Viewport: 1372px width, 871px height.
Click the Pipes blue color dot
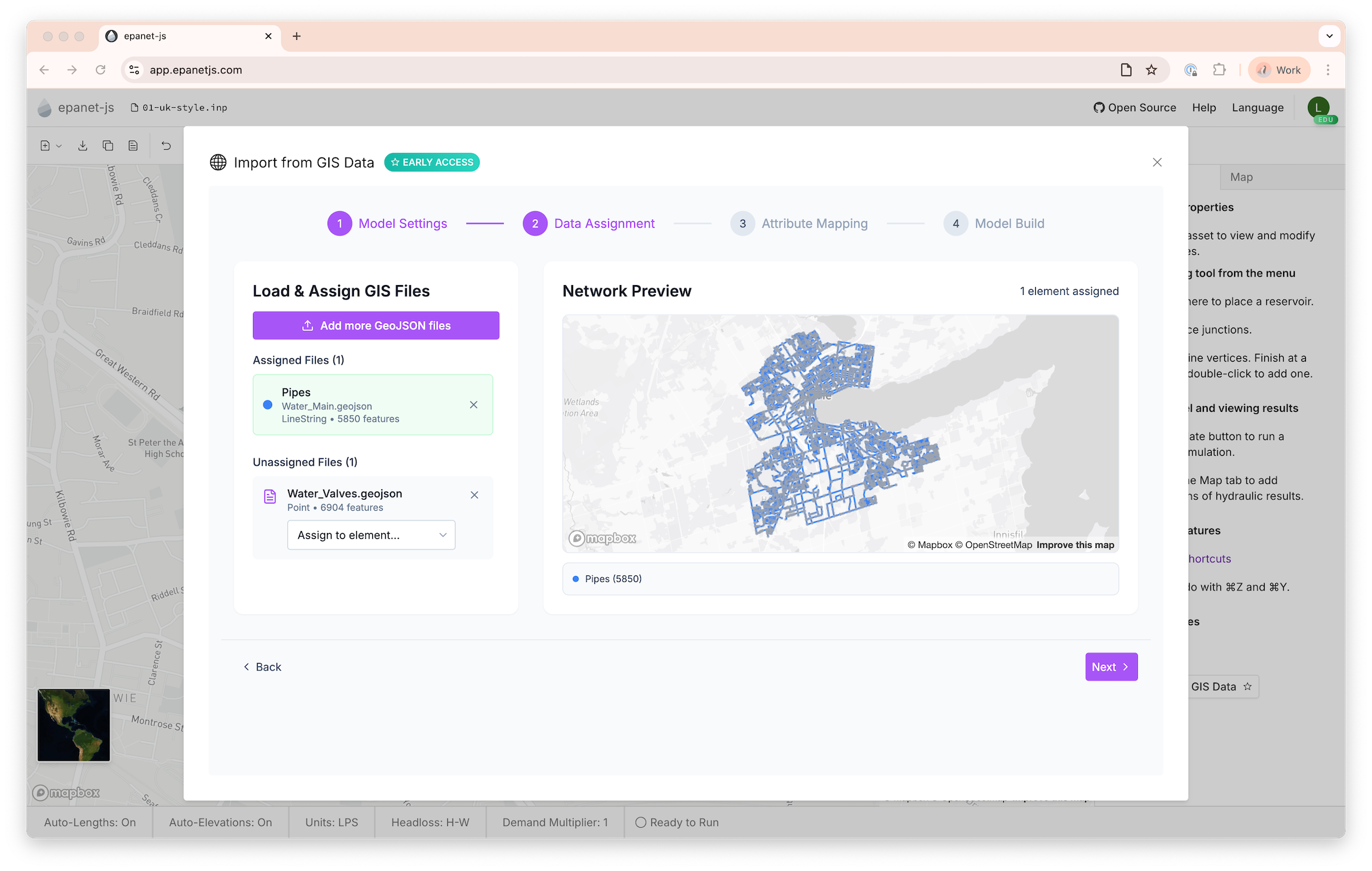pos(267,405)
